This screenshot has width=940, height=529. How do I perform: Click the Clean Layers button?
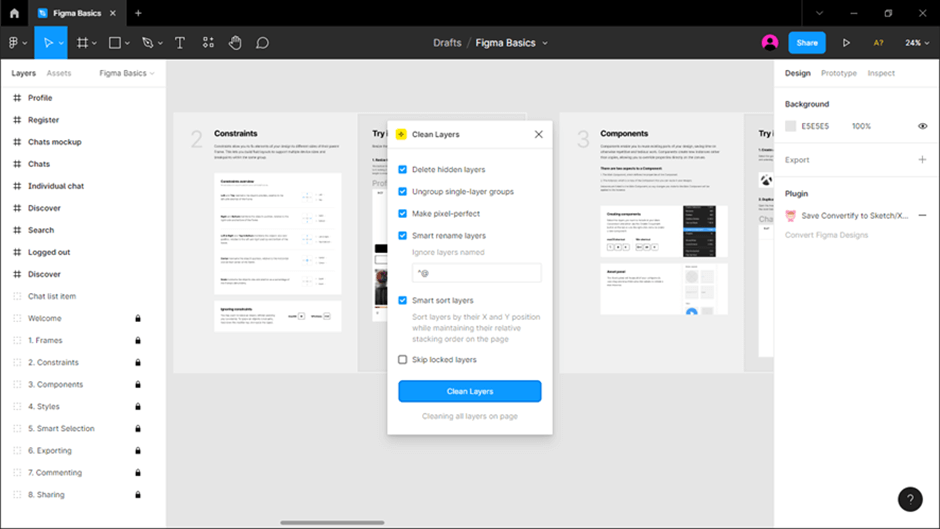tap(469, 391)
